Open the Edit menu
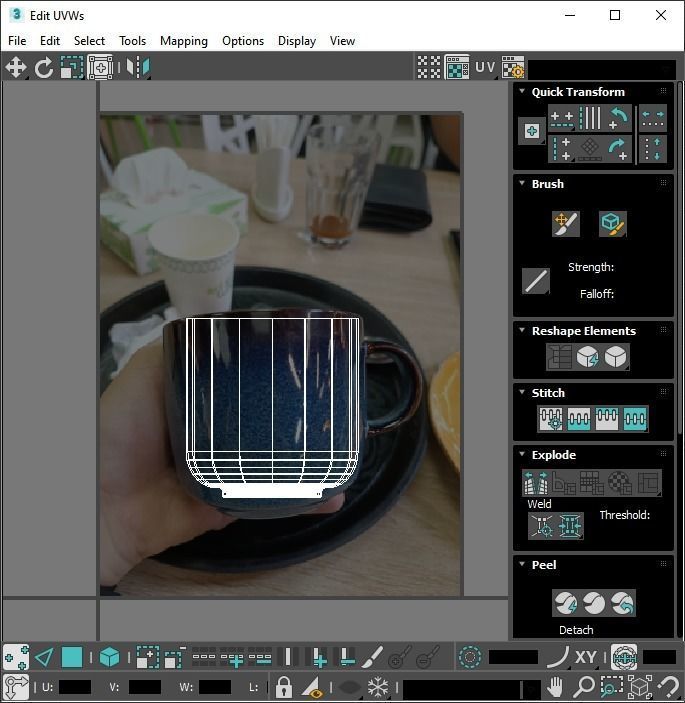 (x=50, y=41)
